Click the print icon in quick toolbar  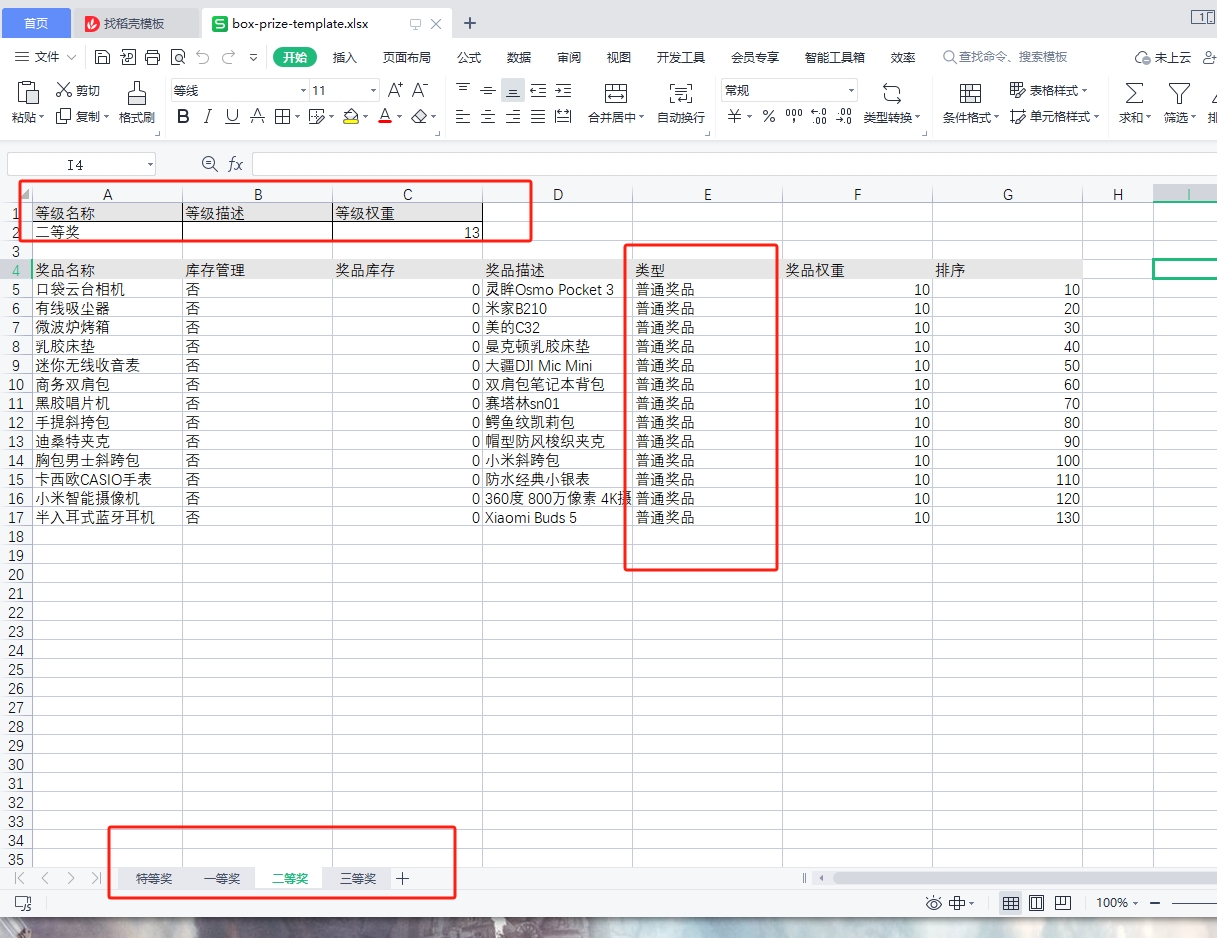click(152, 57)
